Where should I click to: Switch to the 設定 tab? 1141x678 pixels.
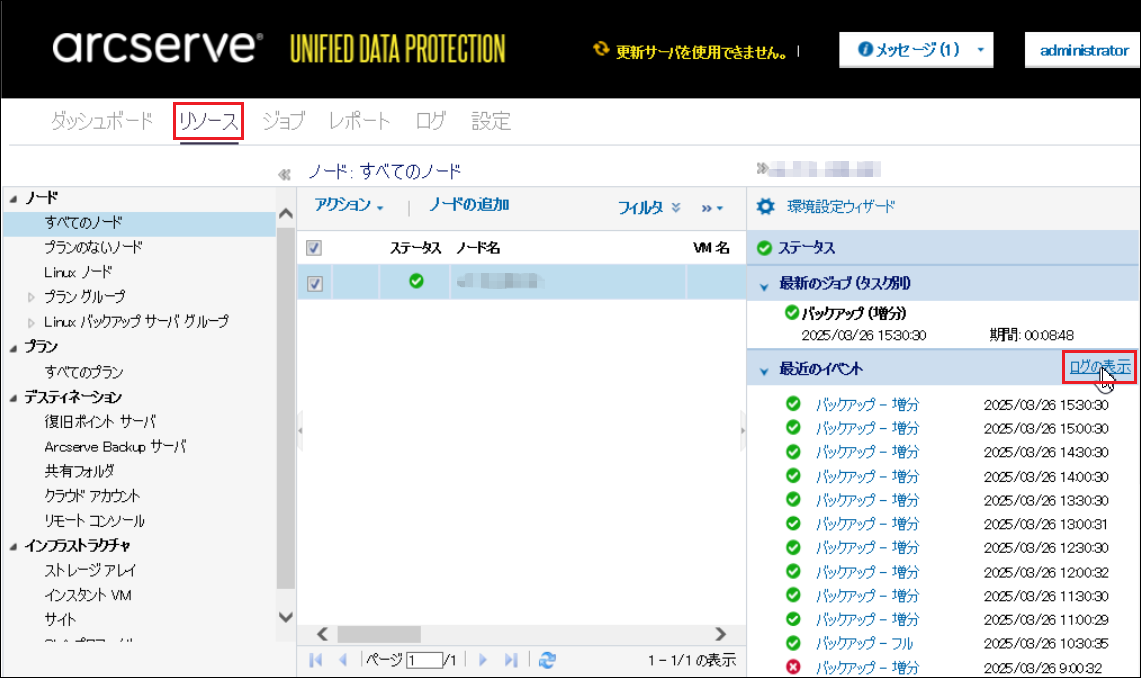(491, 121)
